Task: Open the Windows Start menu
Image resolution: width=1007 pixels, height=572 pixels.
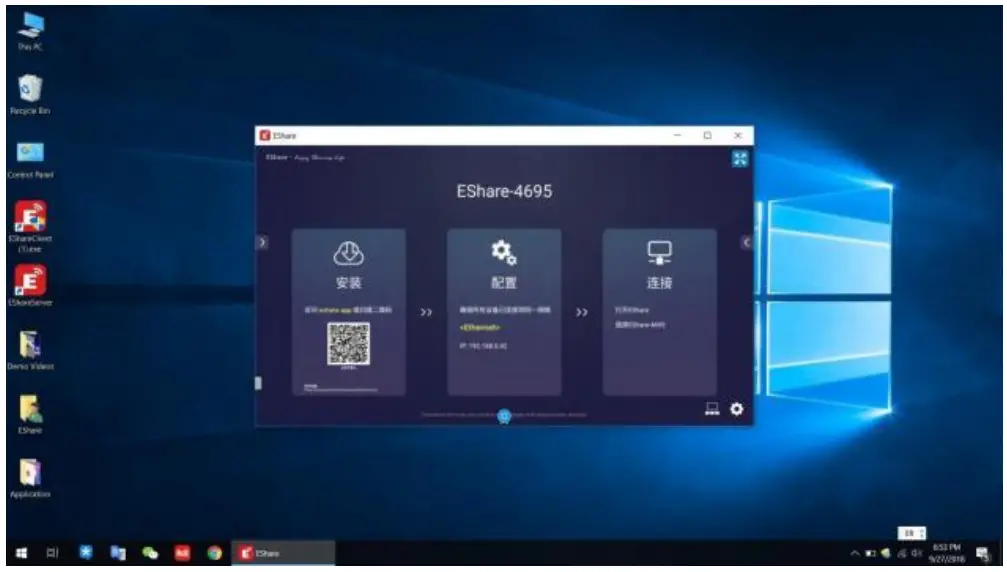Action: coord(21,553)
